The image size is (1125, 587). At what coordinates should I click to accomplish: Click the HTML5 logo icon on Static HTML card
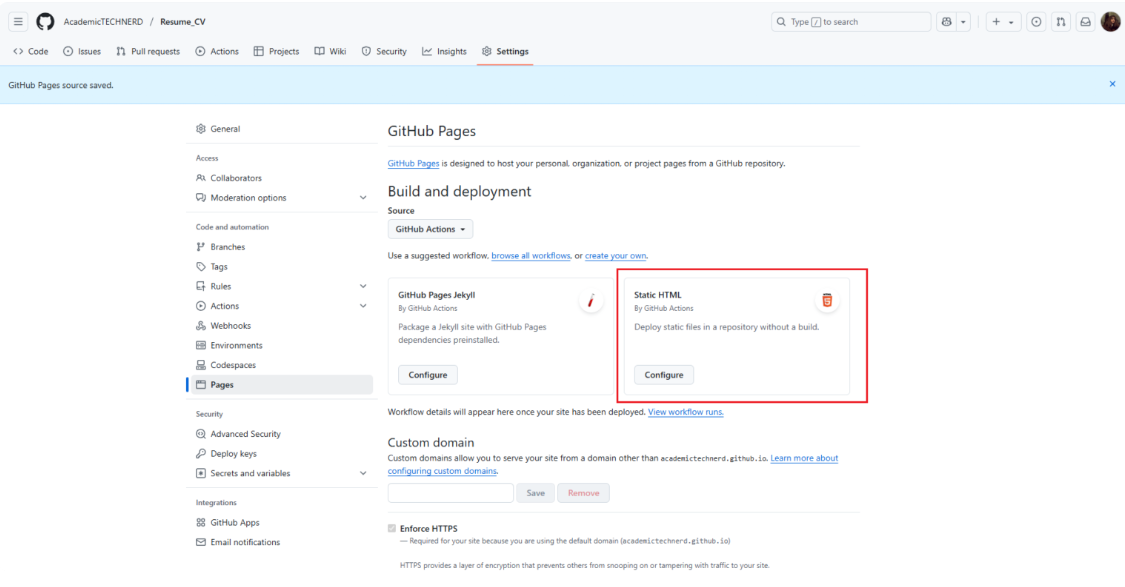pos(827,301)
